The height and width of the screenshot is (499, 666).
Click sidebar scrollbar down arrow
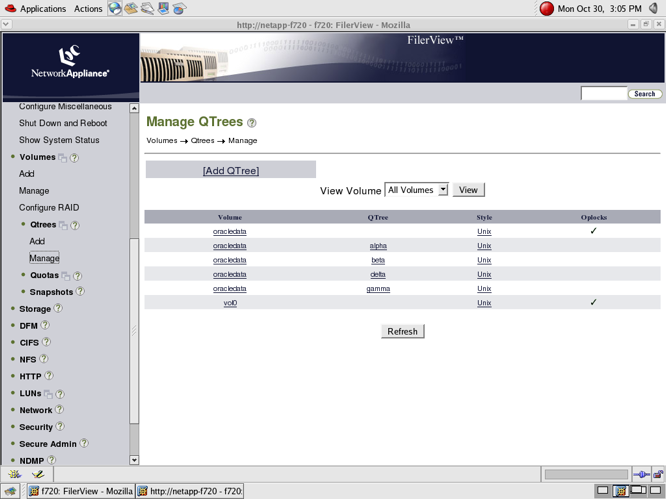[134, 460]
